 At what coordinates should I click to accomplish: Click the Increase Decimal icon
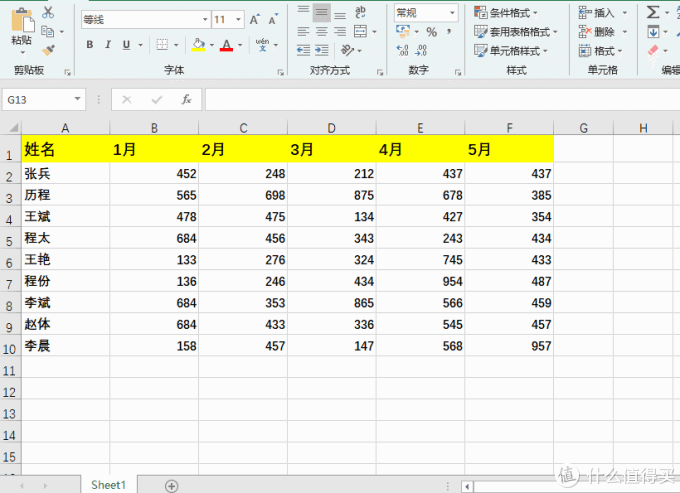click(403, 50)
